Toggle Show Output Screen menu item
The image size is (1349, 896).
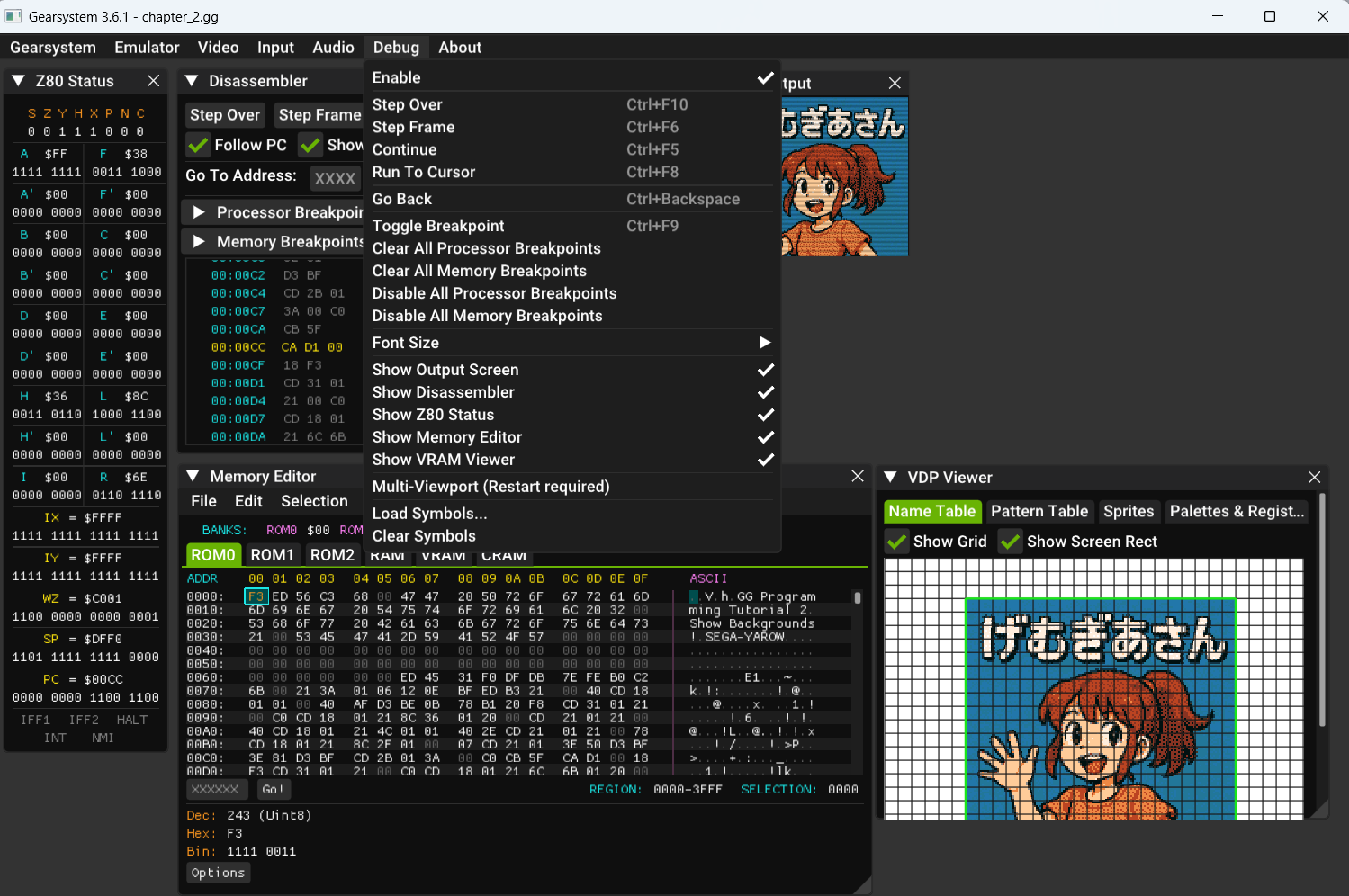(572, 370)
